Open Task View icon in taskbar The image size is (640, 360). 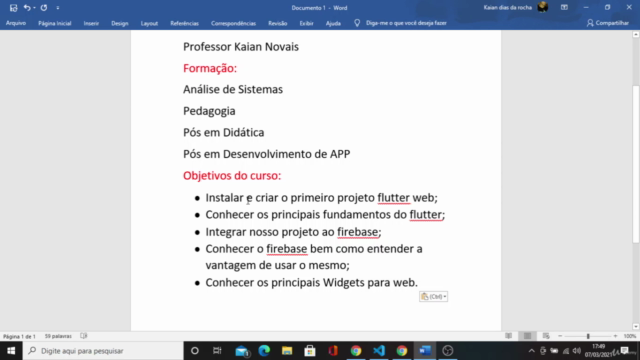click(x=217, y=351)
